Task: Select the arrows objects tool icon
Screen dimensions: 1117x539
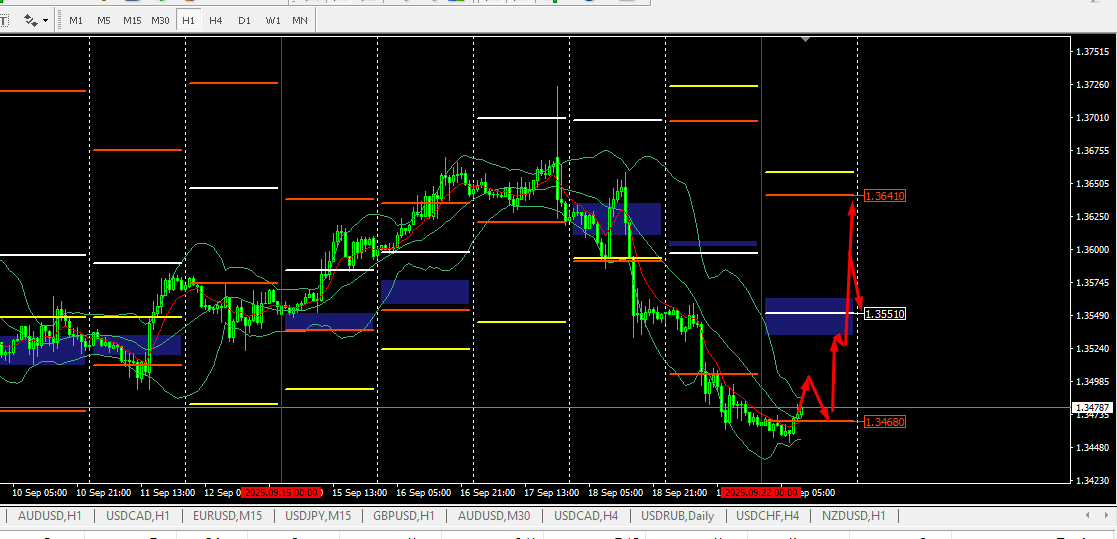Action: point(30,21)
